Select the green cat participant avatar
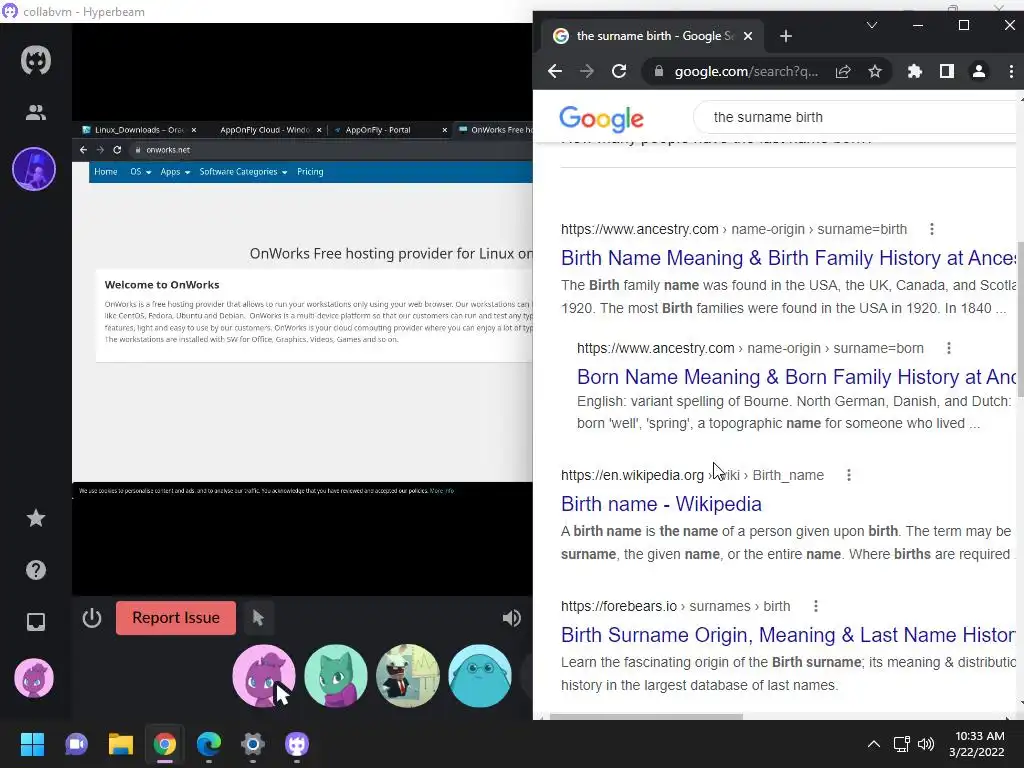1024x768 pixels. pos(336,676)
